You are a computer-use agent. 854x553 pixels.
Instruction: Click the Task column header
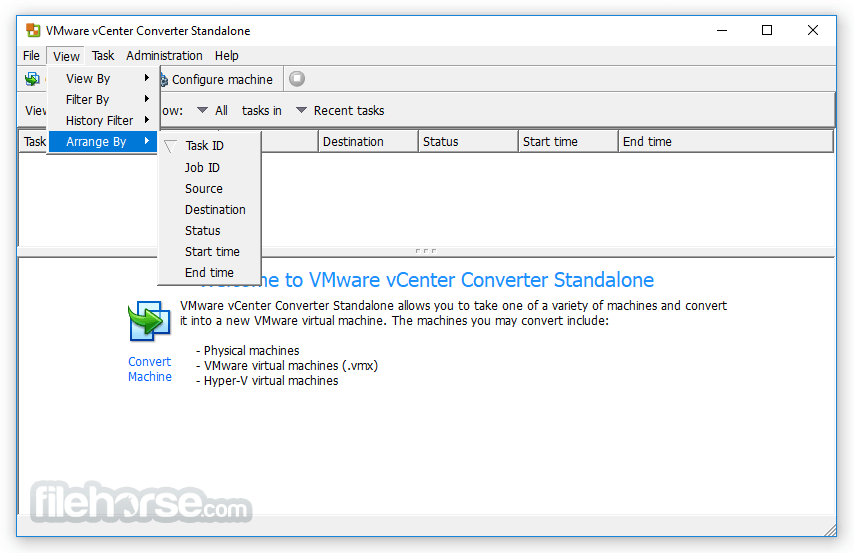coord(34,142)
